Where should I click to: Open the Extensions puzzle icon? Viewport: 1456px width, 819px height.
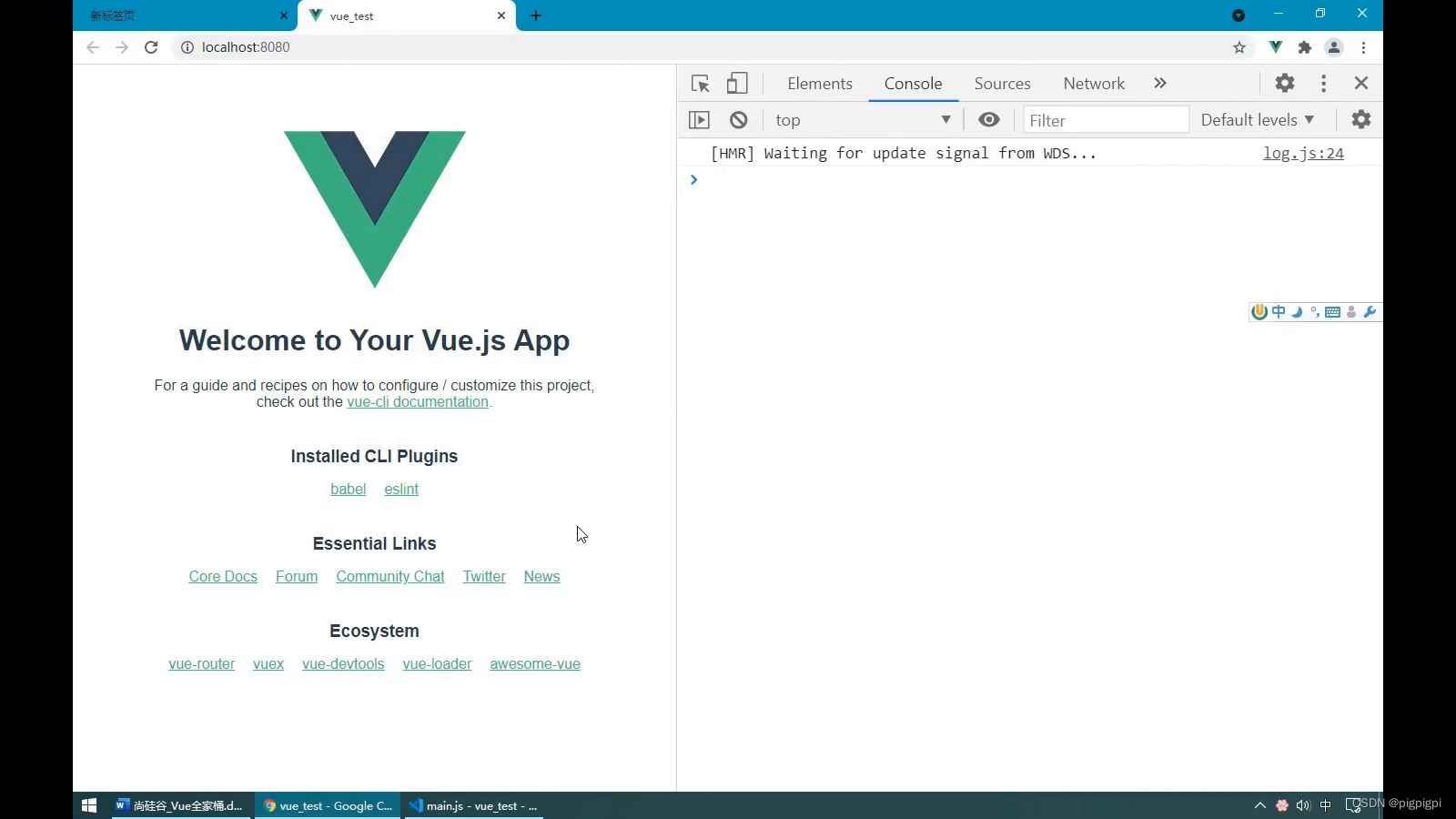(x=1305, y=47)
